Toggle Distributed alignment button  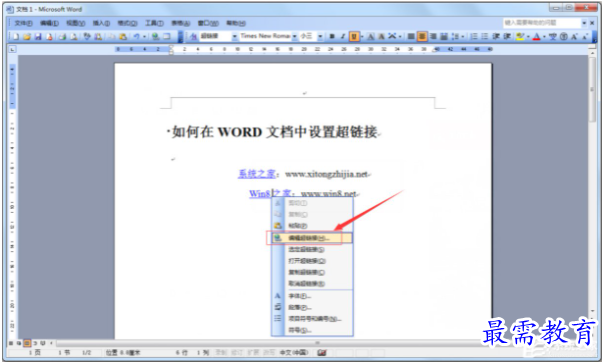tap(444, 37)
